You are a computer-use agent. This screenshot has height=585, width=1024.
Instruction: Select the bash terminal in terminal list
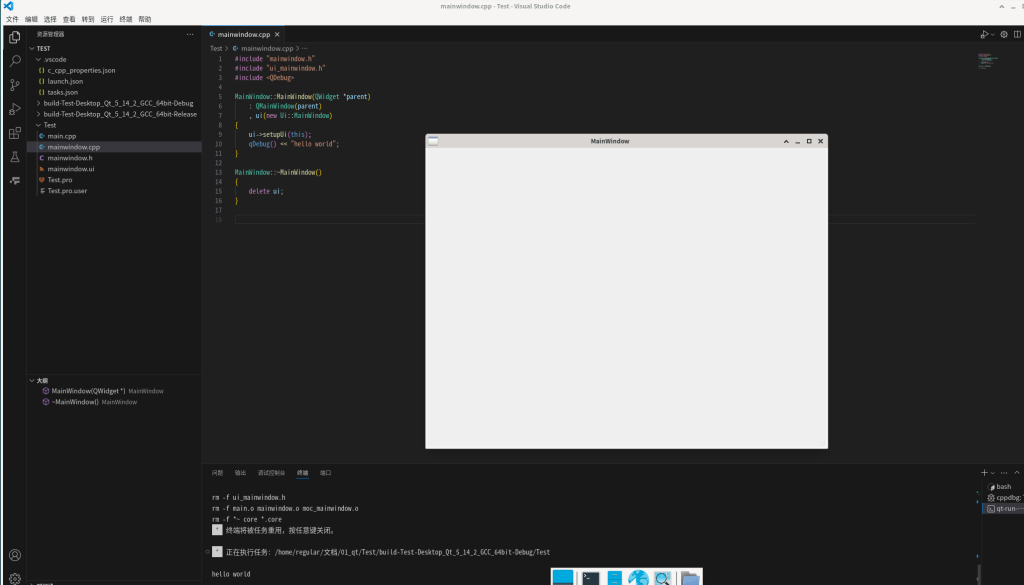(1003, 487)
